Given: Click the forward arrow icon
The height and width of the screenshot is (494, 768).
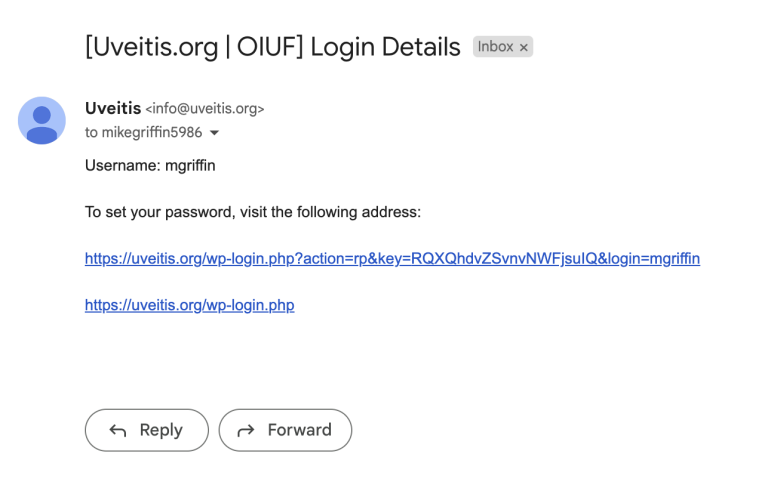Looking at the screenshot, I should click(x=246, y=430).
